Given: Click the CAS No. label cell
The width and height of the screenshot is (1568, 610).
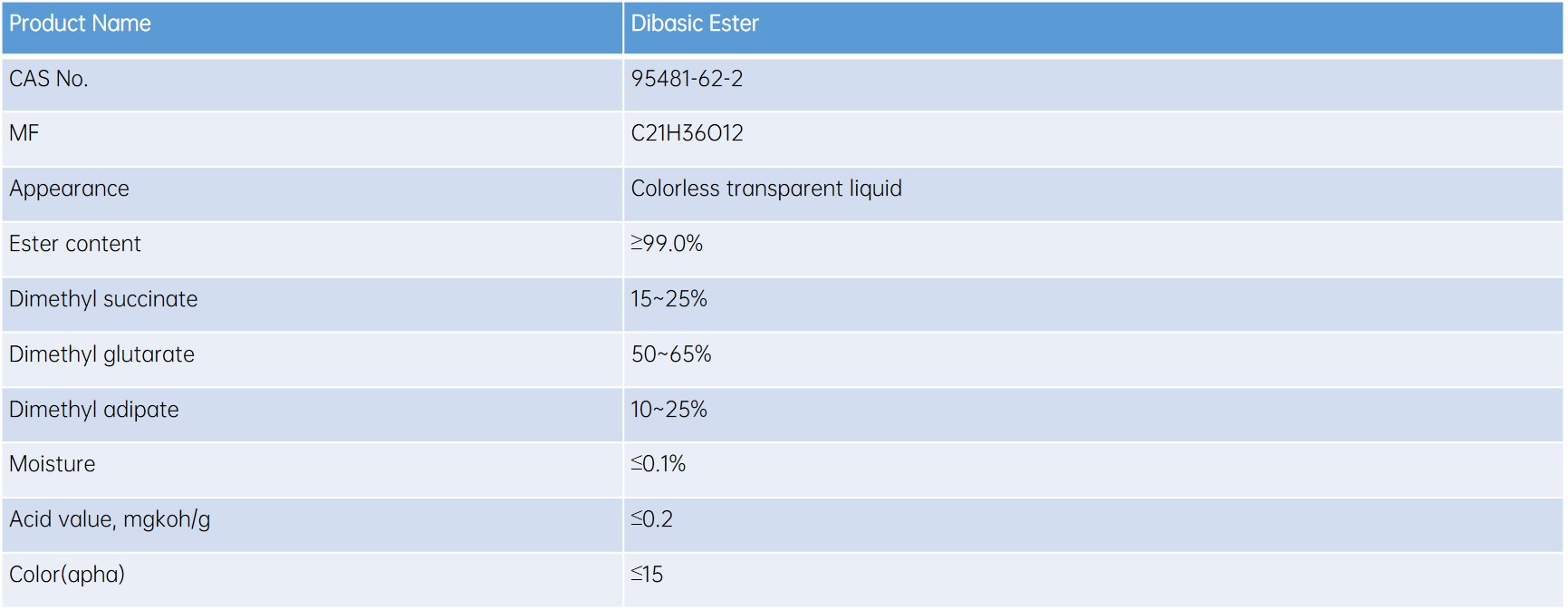Looking at the screenshot, I should [x=49, y=80].
